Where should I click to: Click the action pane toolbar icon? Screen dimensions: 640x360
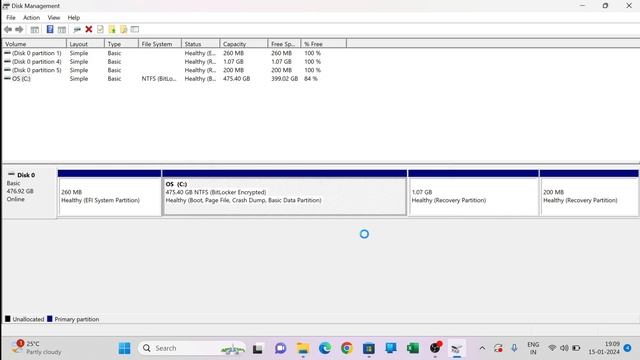click(x=62, y=29)
